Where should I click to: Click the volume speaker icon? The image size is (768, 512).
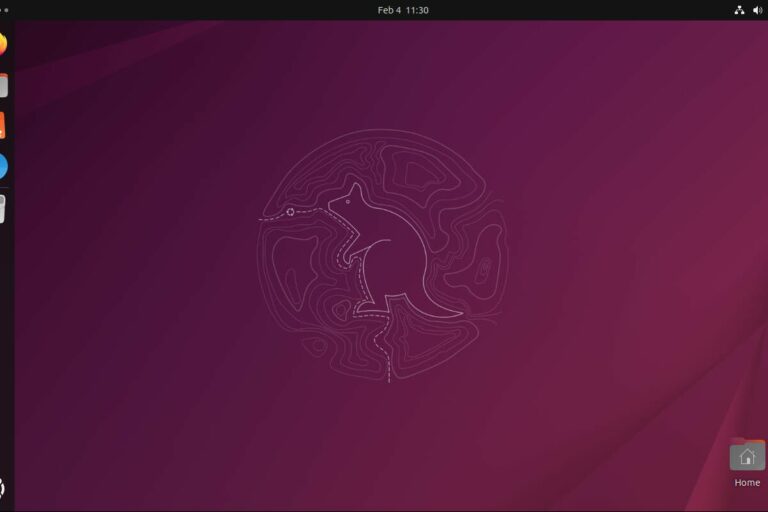[x=757, y=10]
